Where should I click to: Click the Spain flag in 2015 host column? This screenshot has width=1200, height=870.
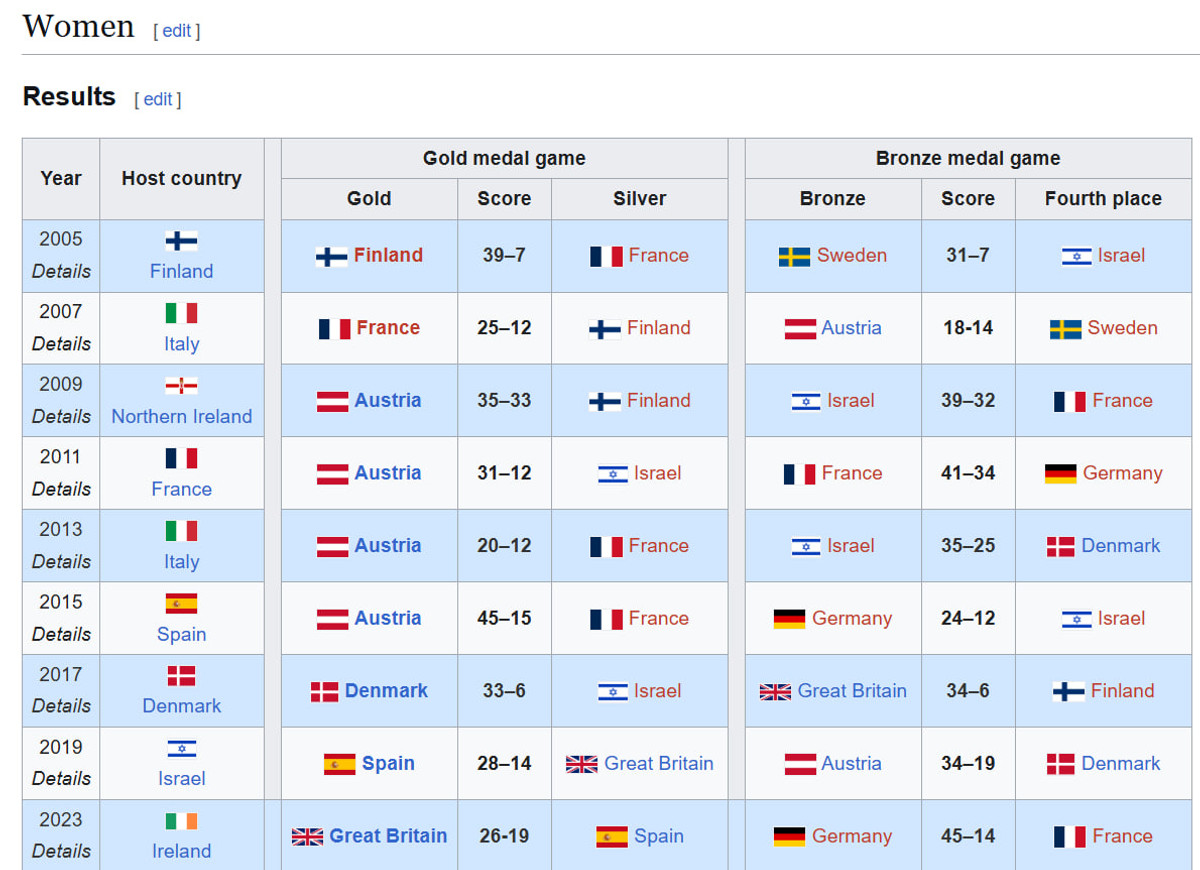pyautogui.click(x=181, y=603)
